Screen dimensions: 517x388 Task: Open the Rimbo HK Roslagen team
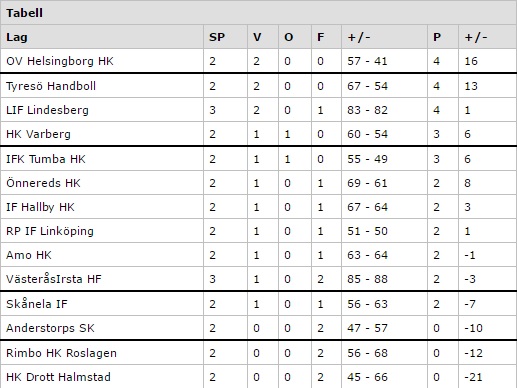coord(61,353)
